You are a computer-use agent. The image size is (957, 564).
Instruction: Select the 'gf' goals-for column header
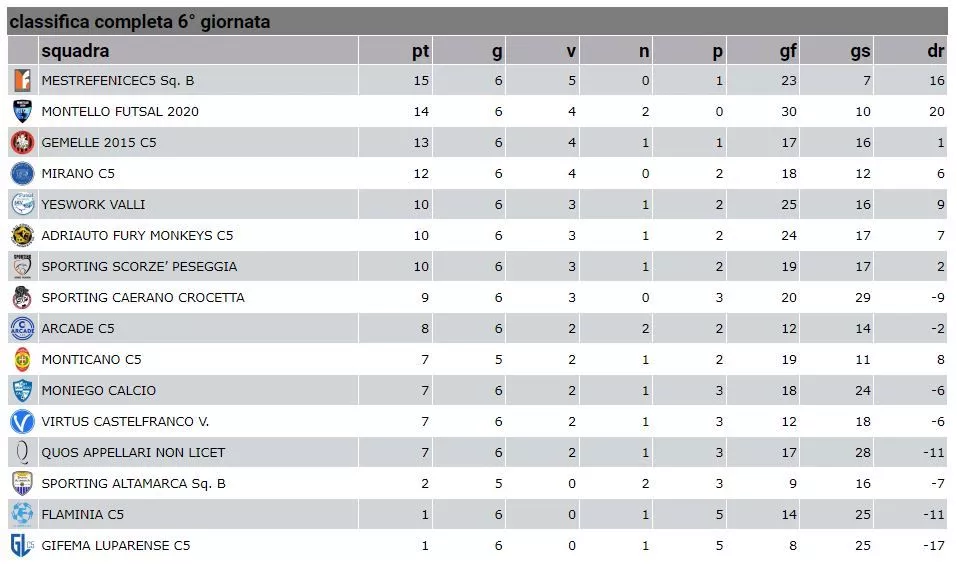point(788,51)
